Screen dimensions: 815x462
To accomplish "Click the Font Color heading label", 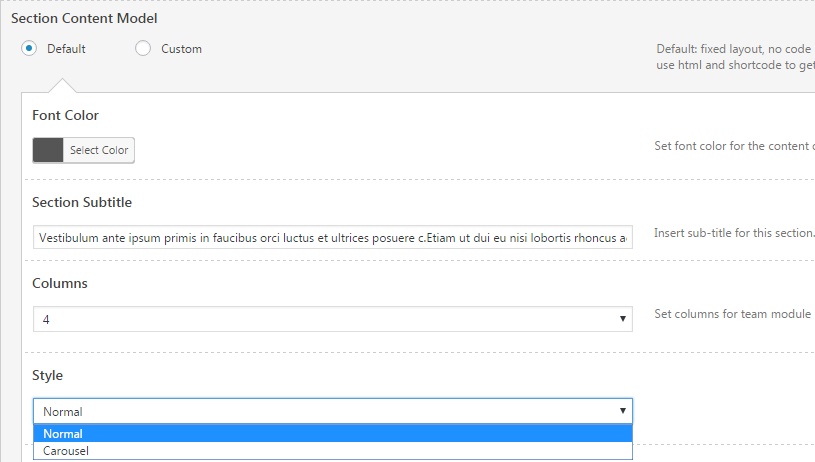I will coord(65,115).
